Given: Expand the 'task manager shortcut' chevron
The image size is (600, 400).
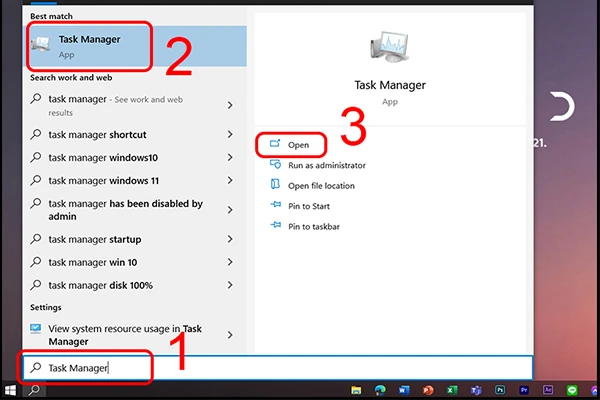Looking at the screenshot, I should (230, 134).
